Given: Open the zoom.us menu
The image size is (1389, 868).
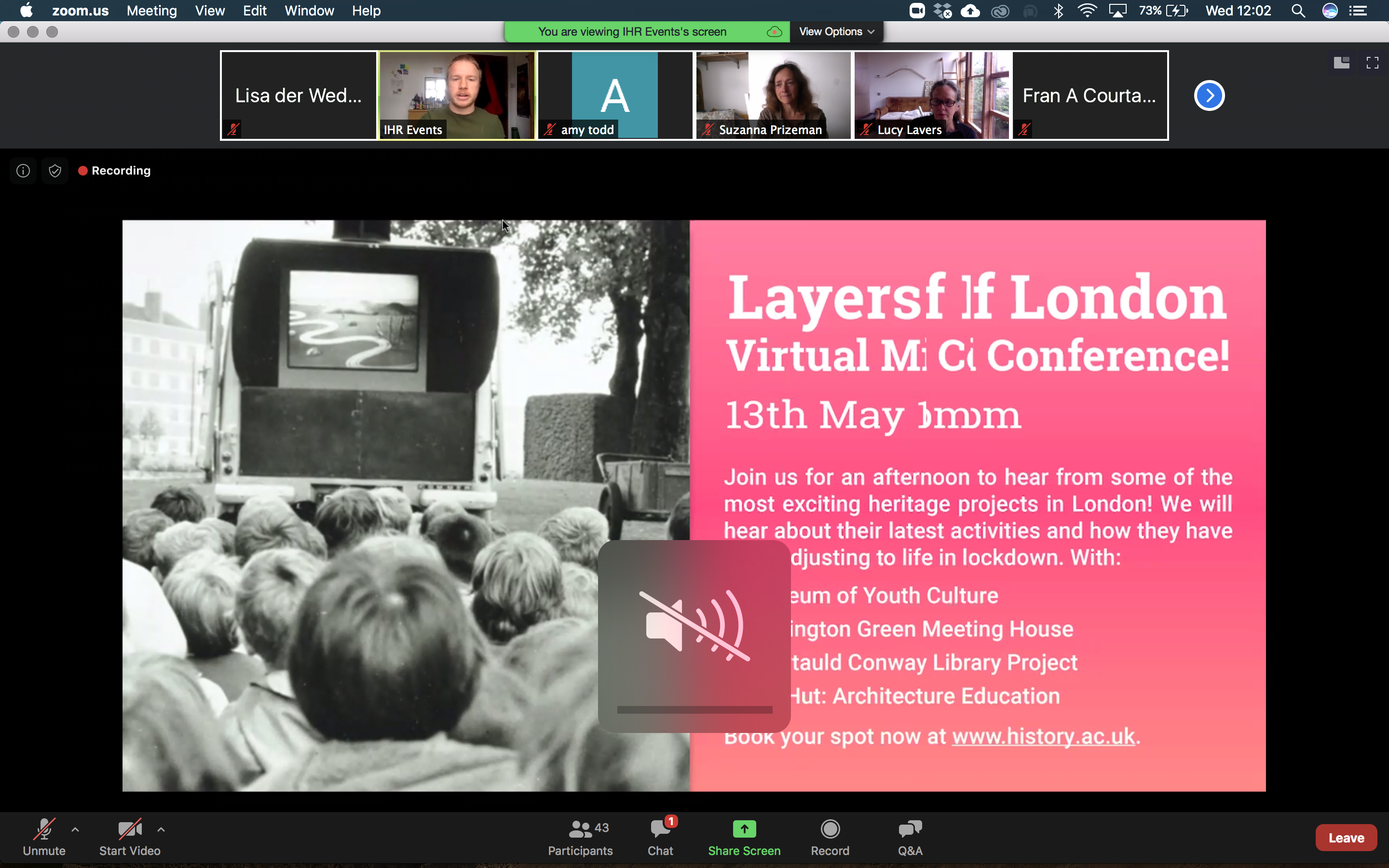Looking at the screenshot, I should (81, 10).
